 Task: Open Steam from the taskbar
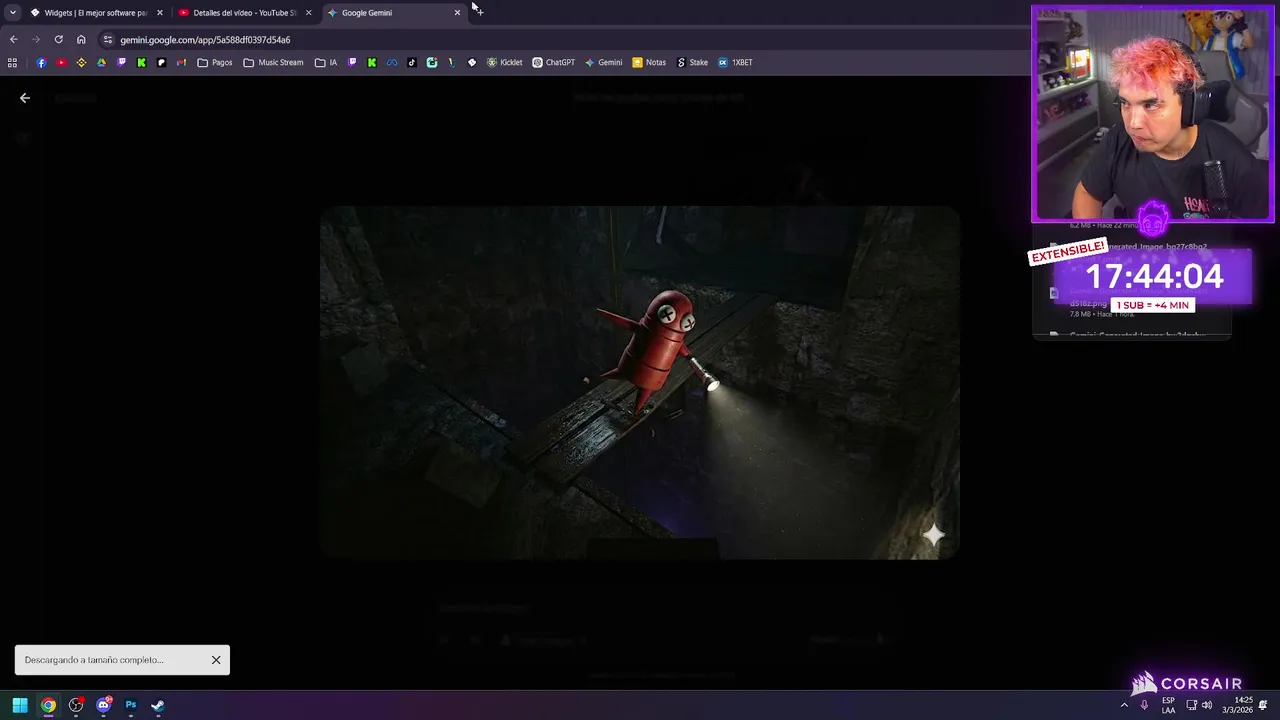[158, 705]
